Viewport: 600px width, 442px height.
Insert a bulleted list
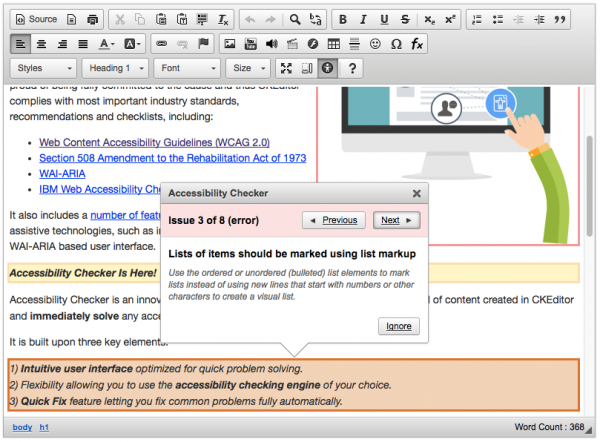coord(498,19)
